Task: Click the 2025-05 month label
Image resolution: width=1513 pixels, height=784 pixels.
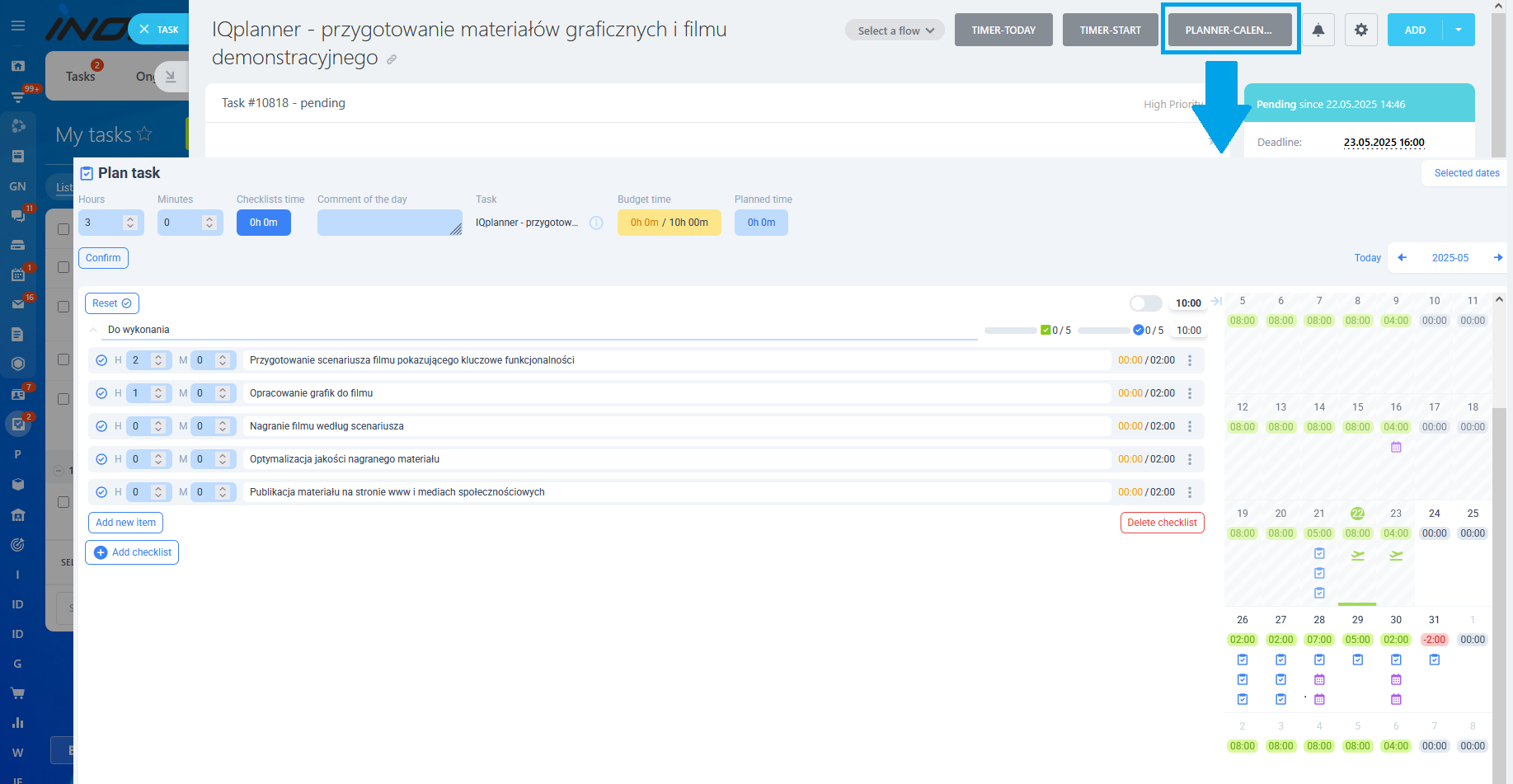Action: [1450, 258]
